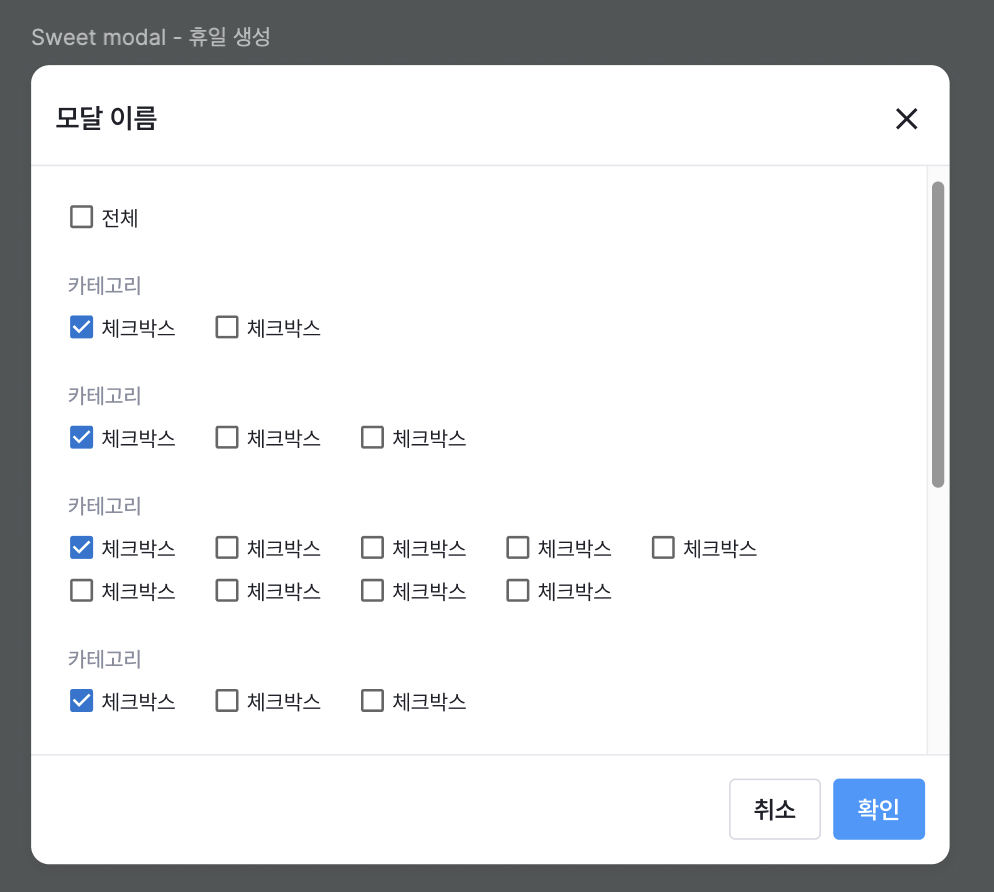Click the 확인 confirm button
Screen dimensions: 994x892
pos(878,809)
